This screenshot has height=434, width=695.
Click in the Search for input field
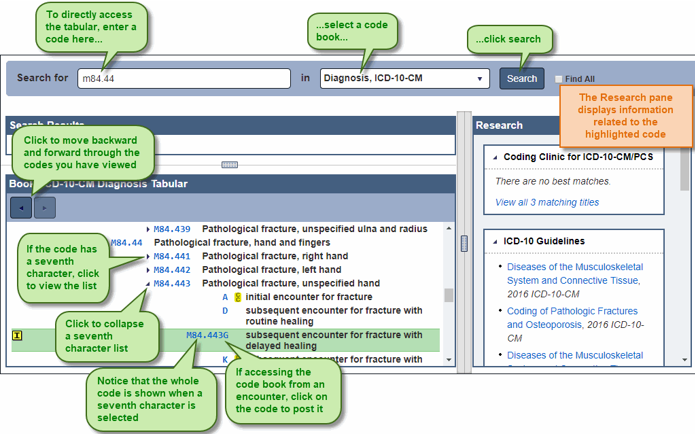point(184,78)
